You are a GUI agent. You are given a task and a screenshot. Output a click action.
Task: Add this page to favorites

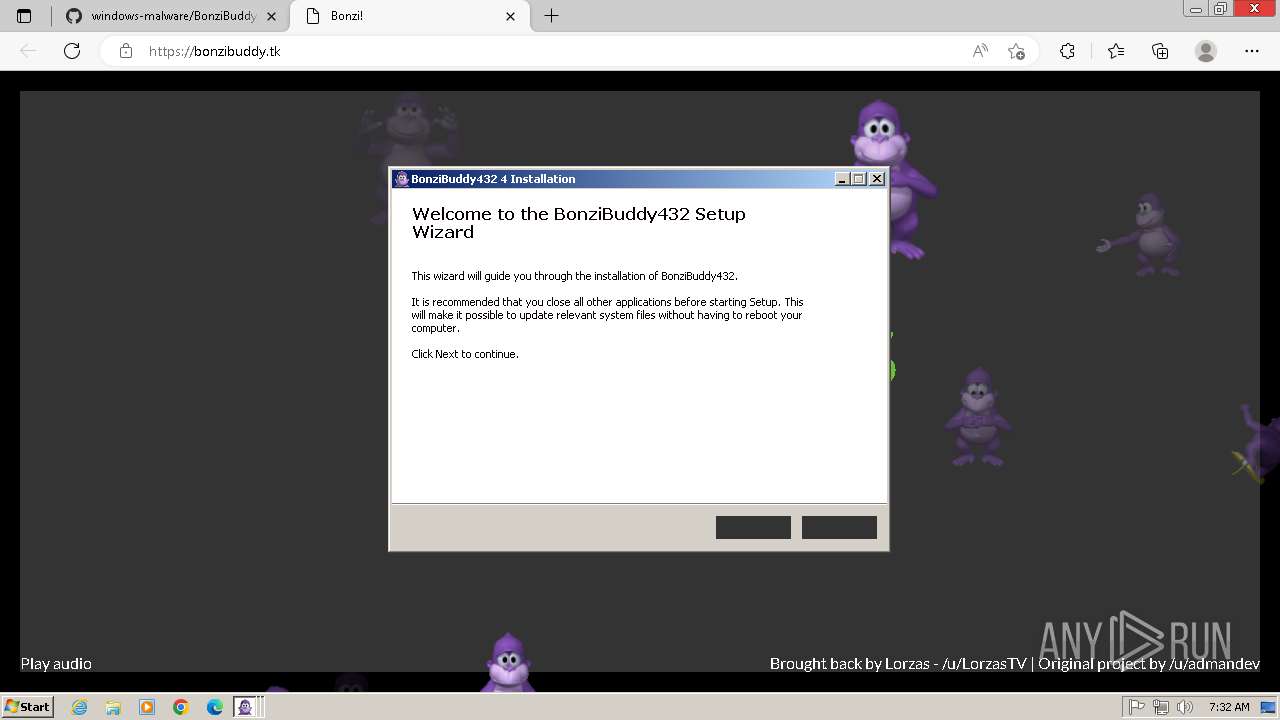click(x=1017, y=51)
